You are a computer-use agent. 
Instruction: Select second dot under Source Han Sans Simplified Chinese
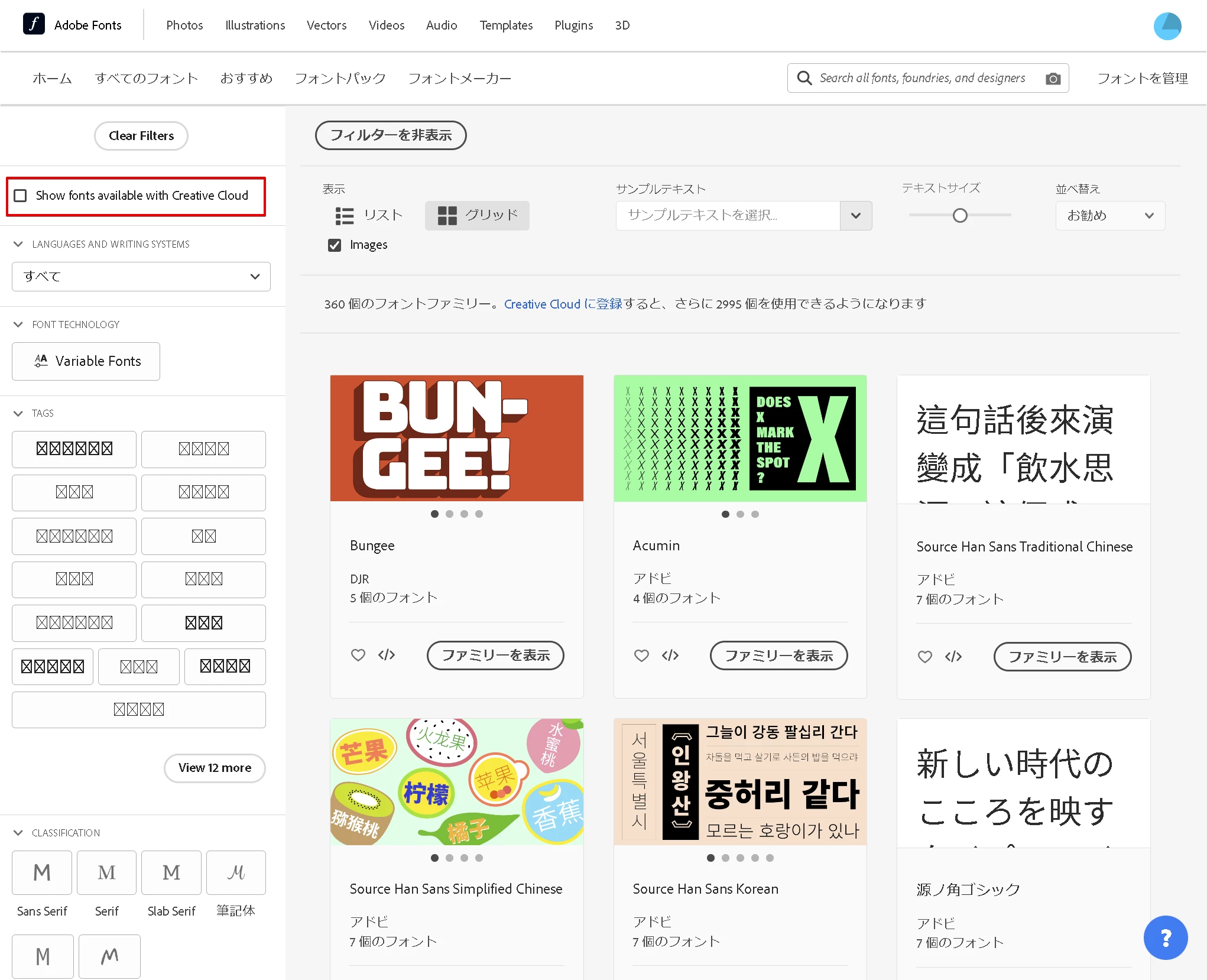[450, 858]
